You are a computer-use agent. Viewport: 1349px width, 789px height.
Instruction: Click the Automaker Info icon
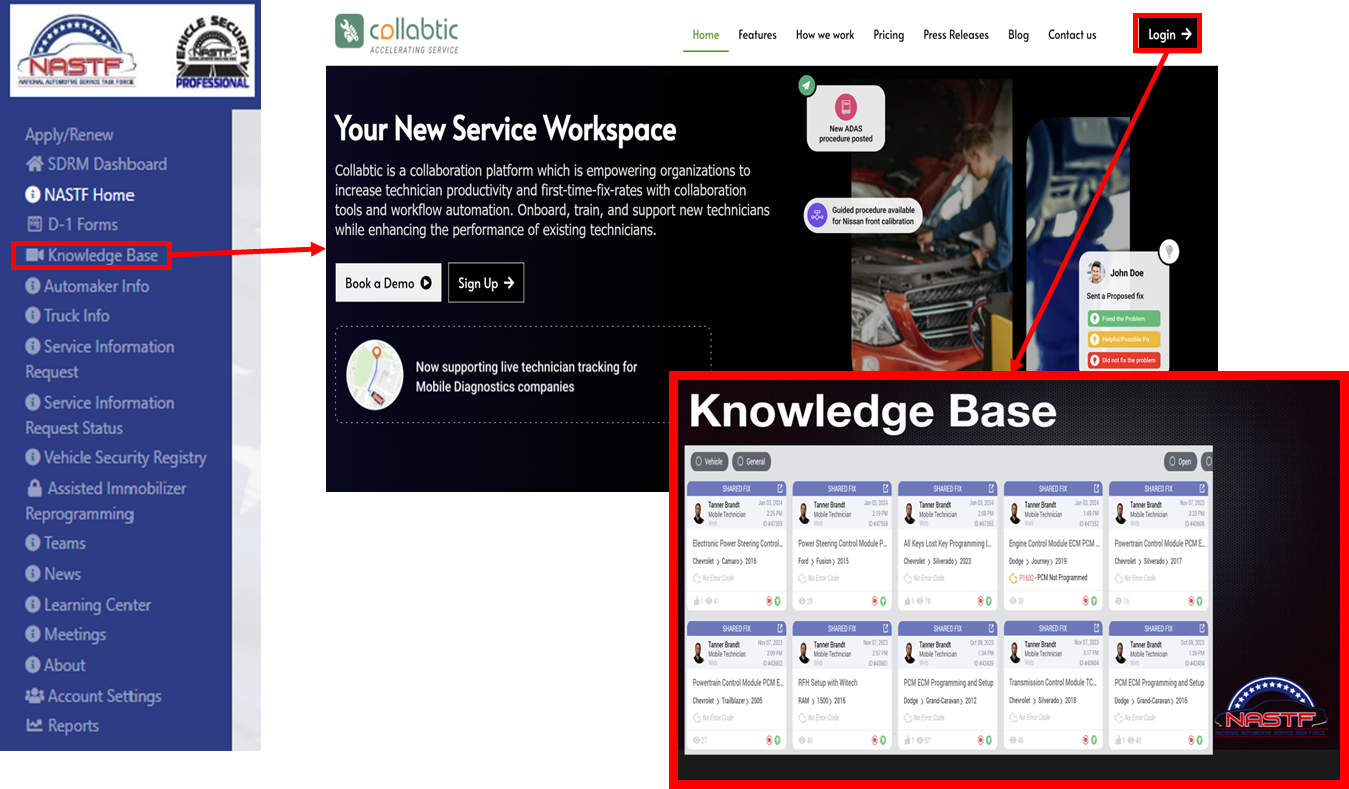pos(33,286)
